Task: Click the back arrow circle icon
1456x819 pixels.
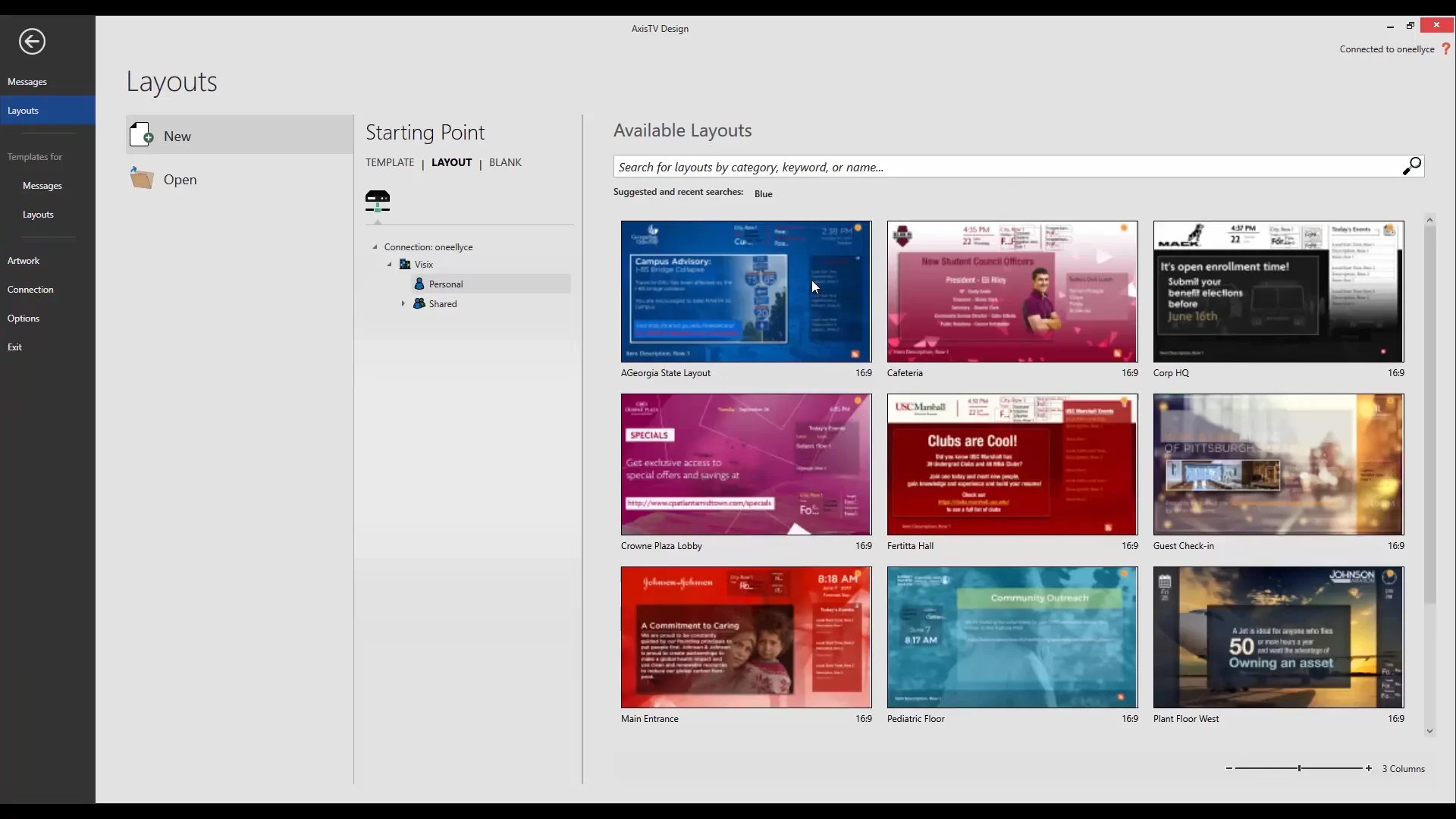Action: 32,42
